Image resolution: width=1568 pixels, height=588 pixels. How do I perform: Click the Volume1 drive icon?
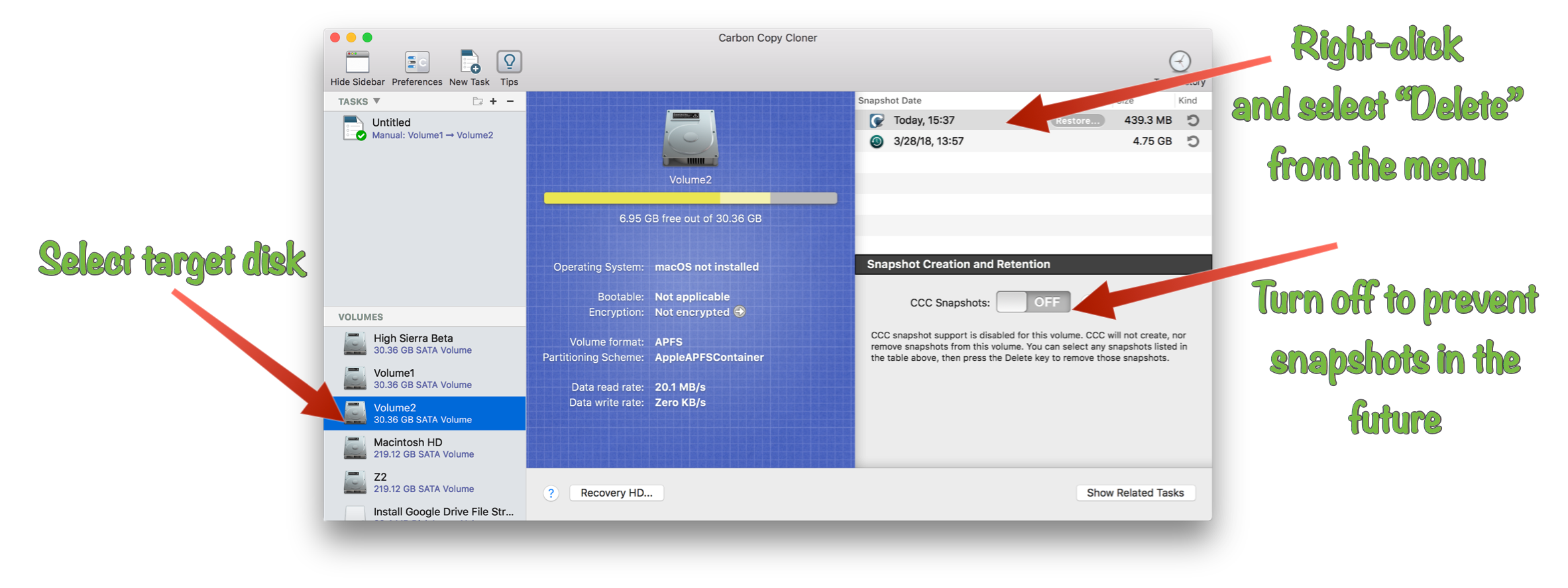pos(355,379)
